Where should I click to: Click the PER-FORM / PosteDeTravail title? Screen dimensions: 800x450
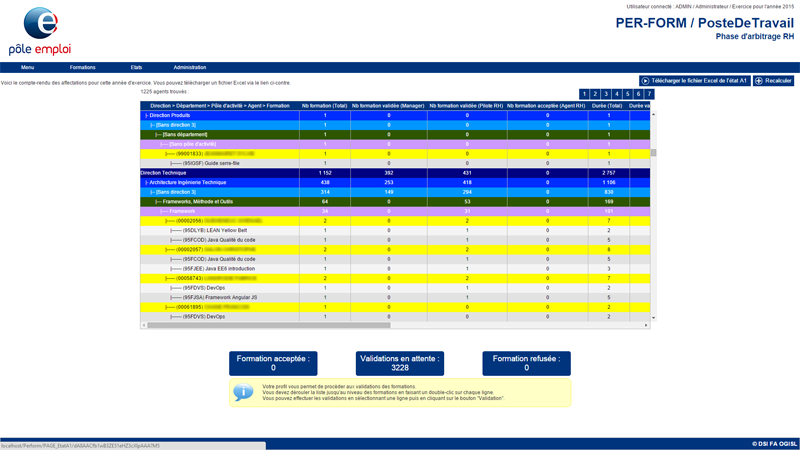point(705,23)
